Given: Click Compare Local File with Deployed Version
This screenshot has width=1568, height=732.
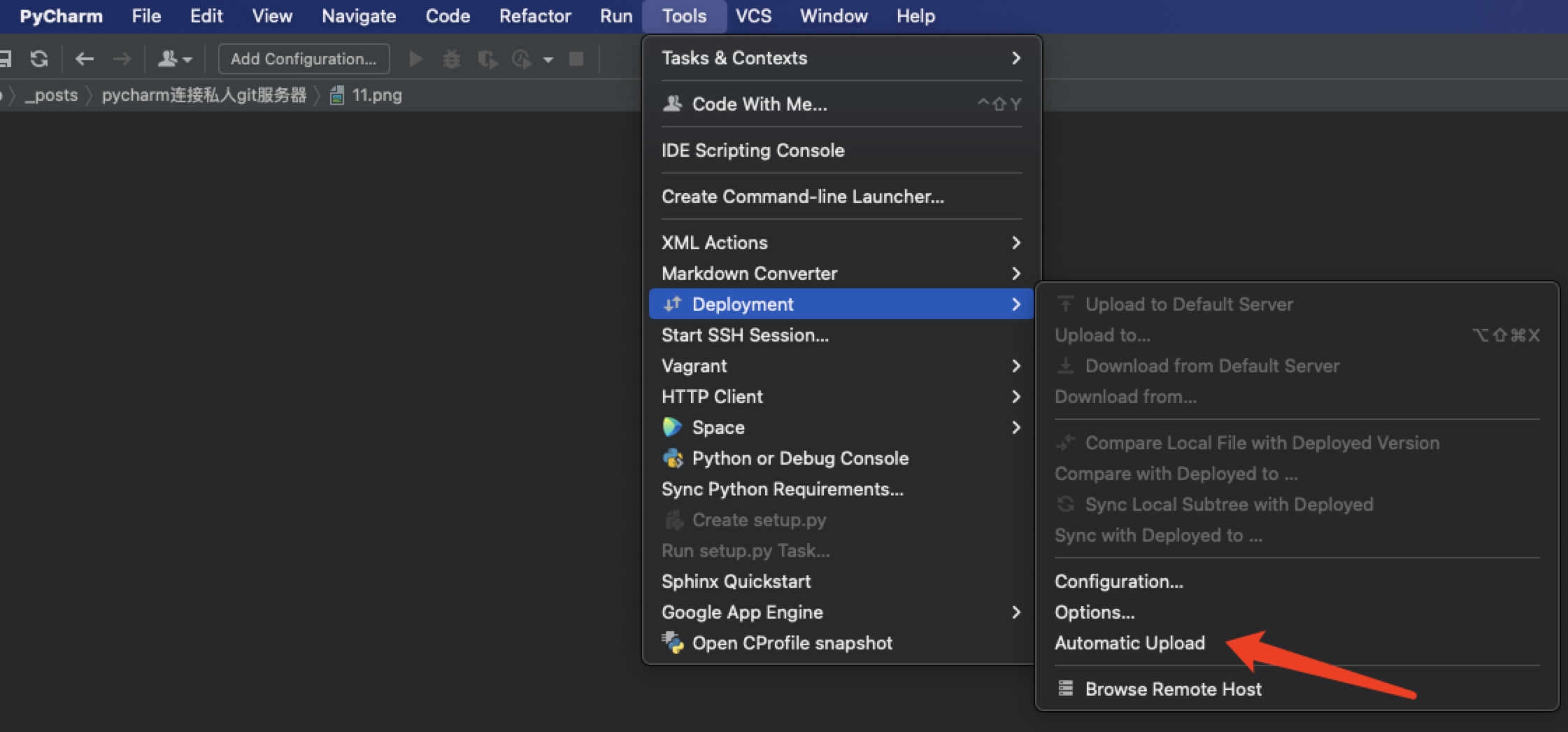Looking at the screenshot, I should tap(1297, 443).
